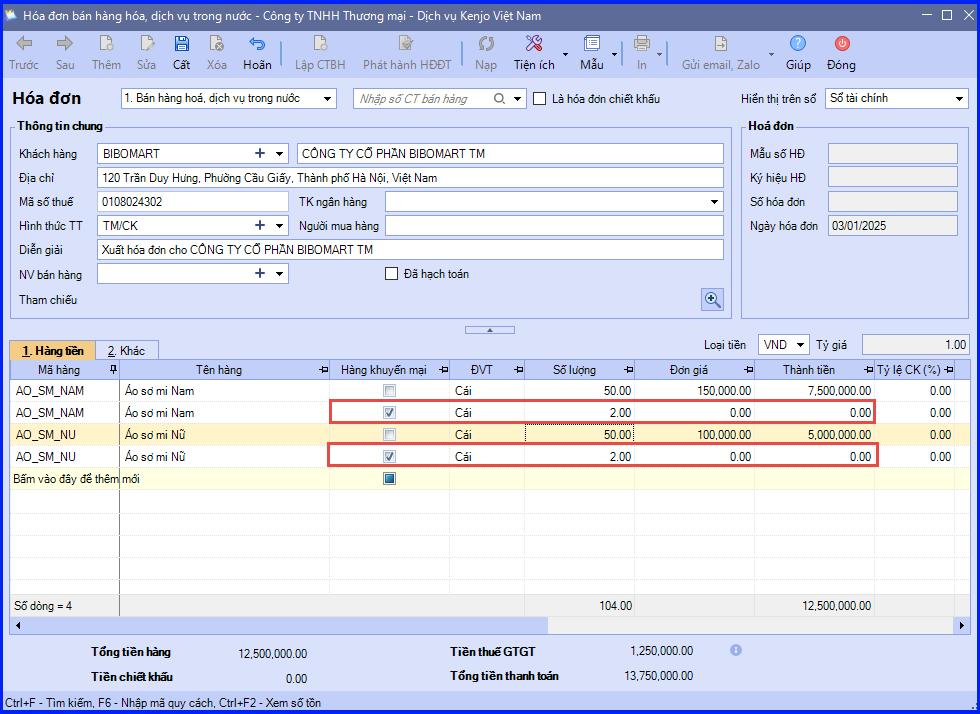Reload data with the Nạp icon
The height and width of the screenshot is (714, 980).
486,44
